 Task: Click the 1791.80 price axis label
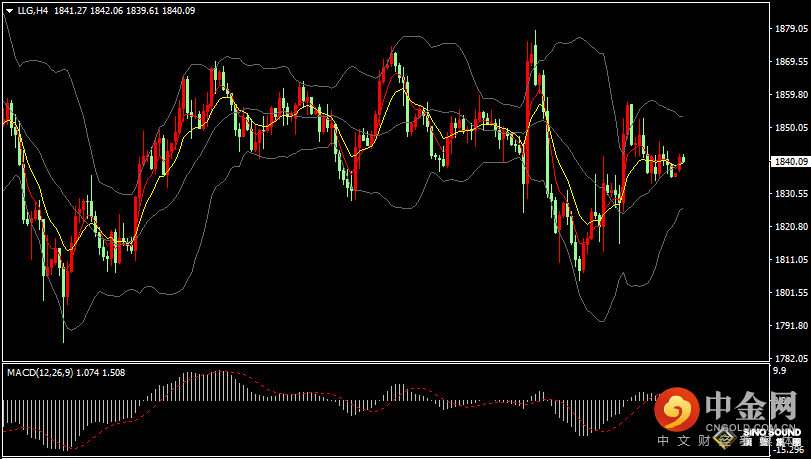tap(791, 325)
